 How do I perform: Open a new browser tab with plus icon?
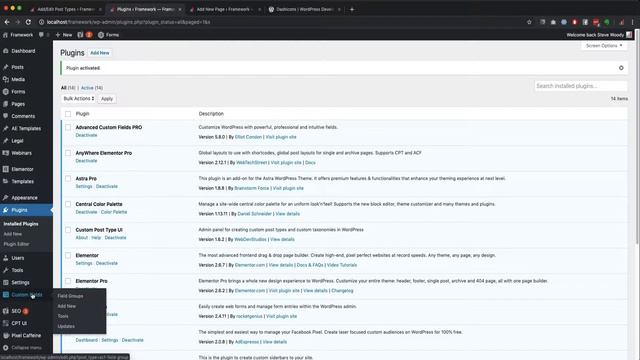pos(352,9)
